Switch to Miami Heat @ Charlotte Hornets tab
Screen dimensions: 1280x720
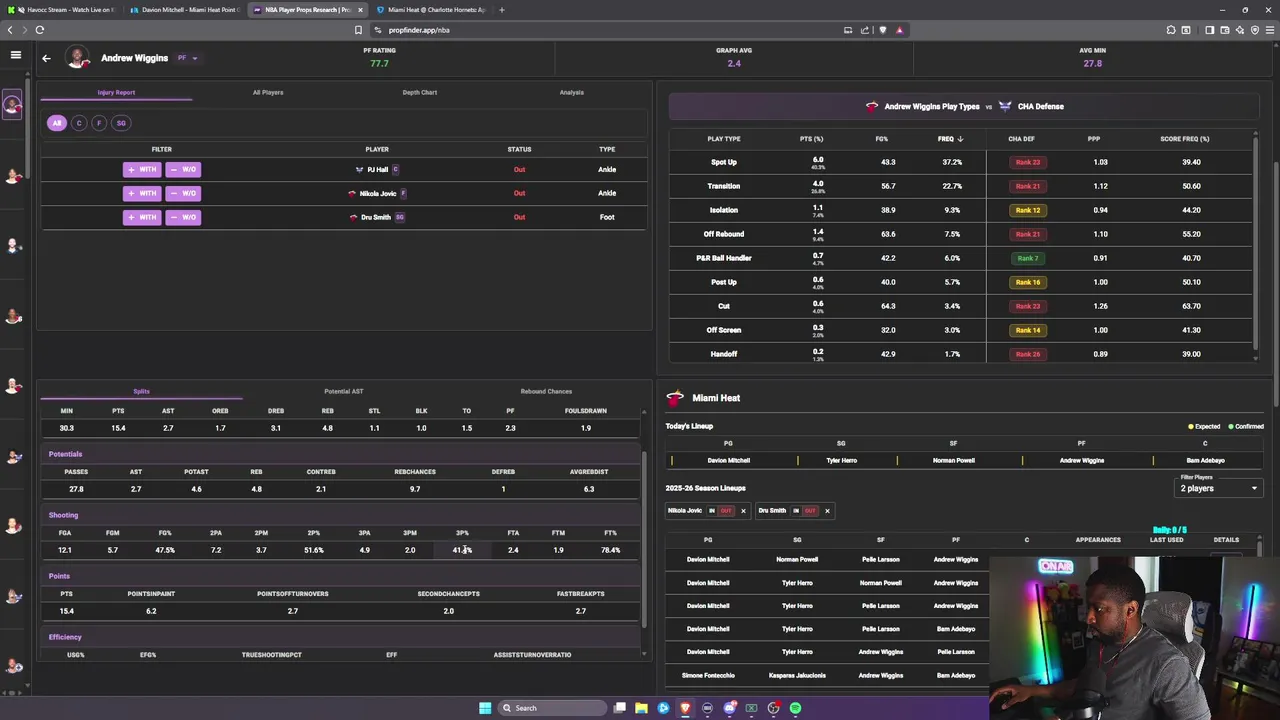click(430, 10)
